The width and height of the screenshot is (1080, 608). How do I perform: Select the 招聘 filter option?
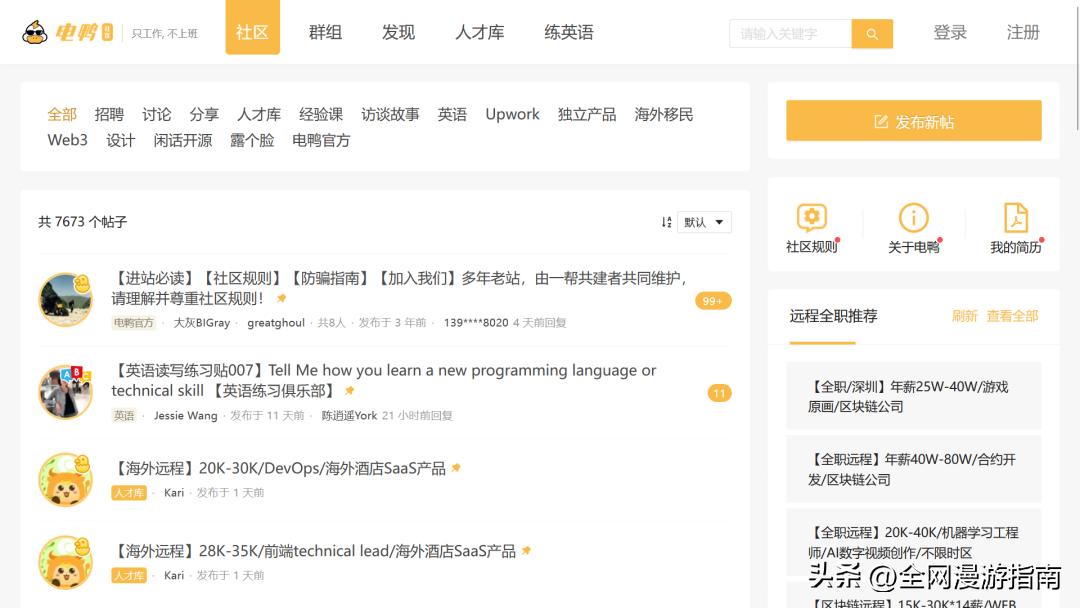tap(109, 114)
